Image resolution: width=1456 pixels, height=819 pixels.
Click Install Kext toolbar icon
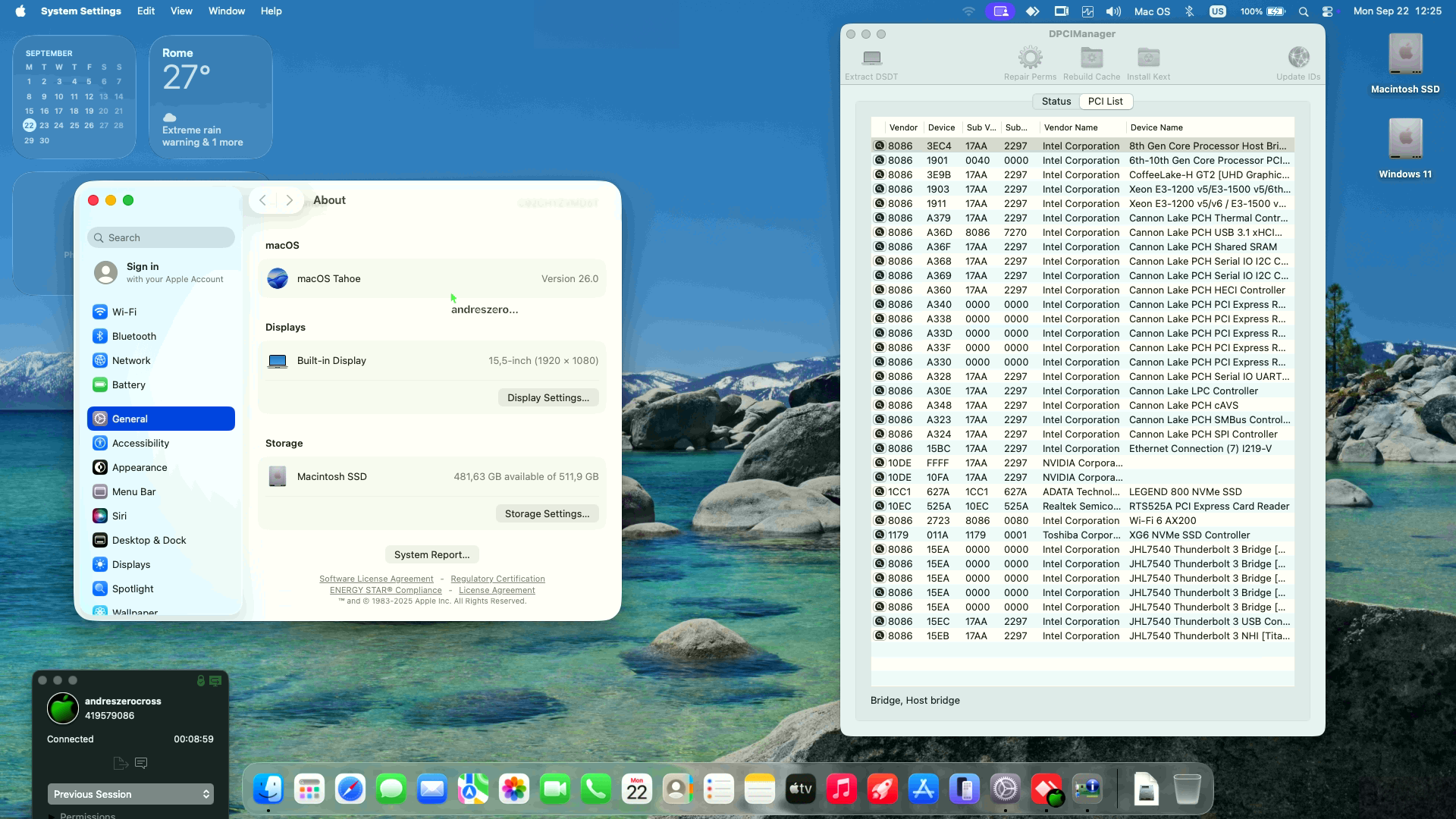click(1148, 58)
